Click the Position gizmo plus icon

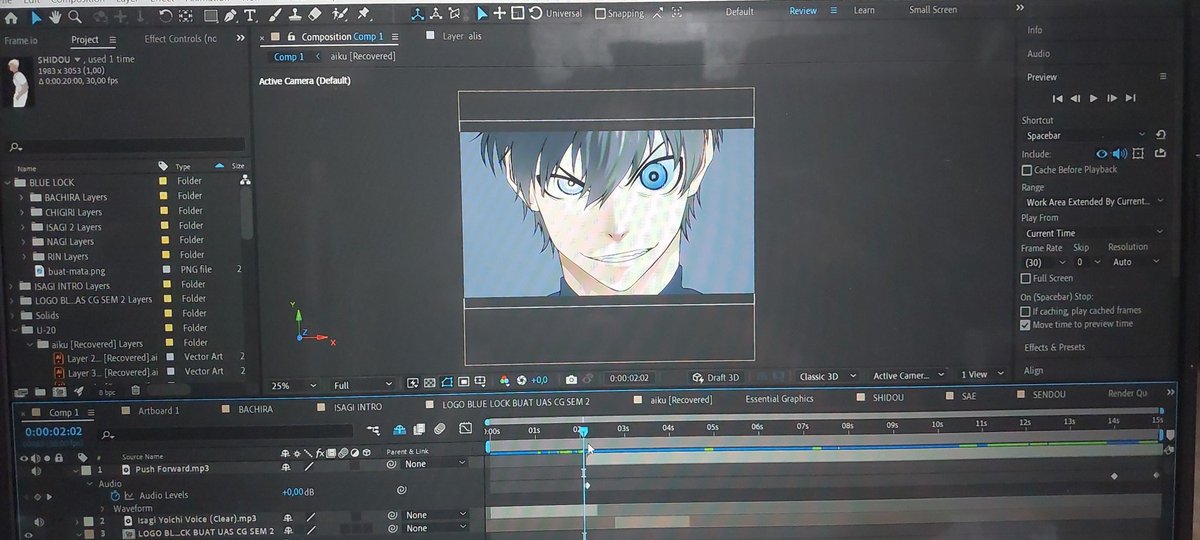click(500, 13)
